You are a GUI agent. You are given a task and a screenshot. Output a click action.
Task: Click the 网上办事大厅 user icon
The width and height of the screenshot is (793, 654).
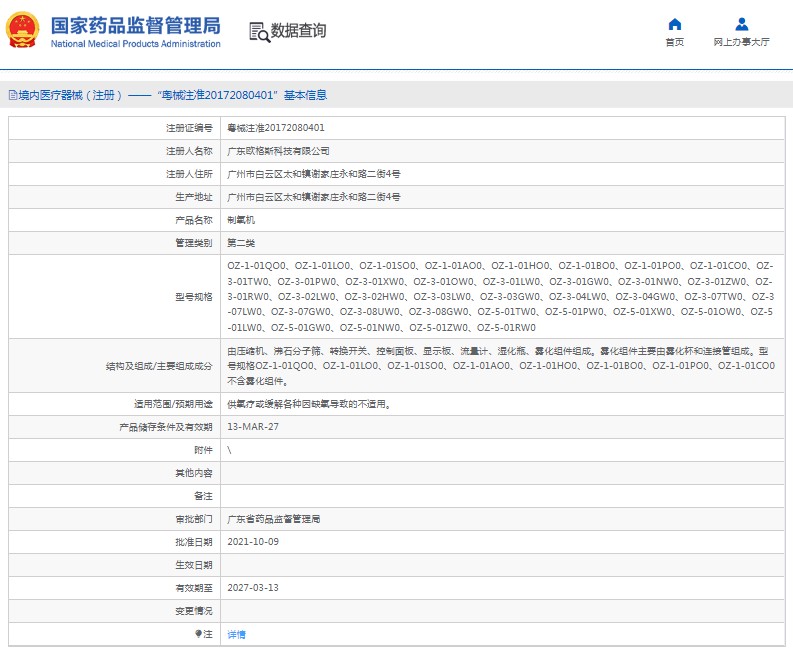pos(741,24)
